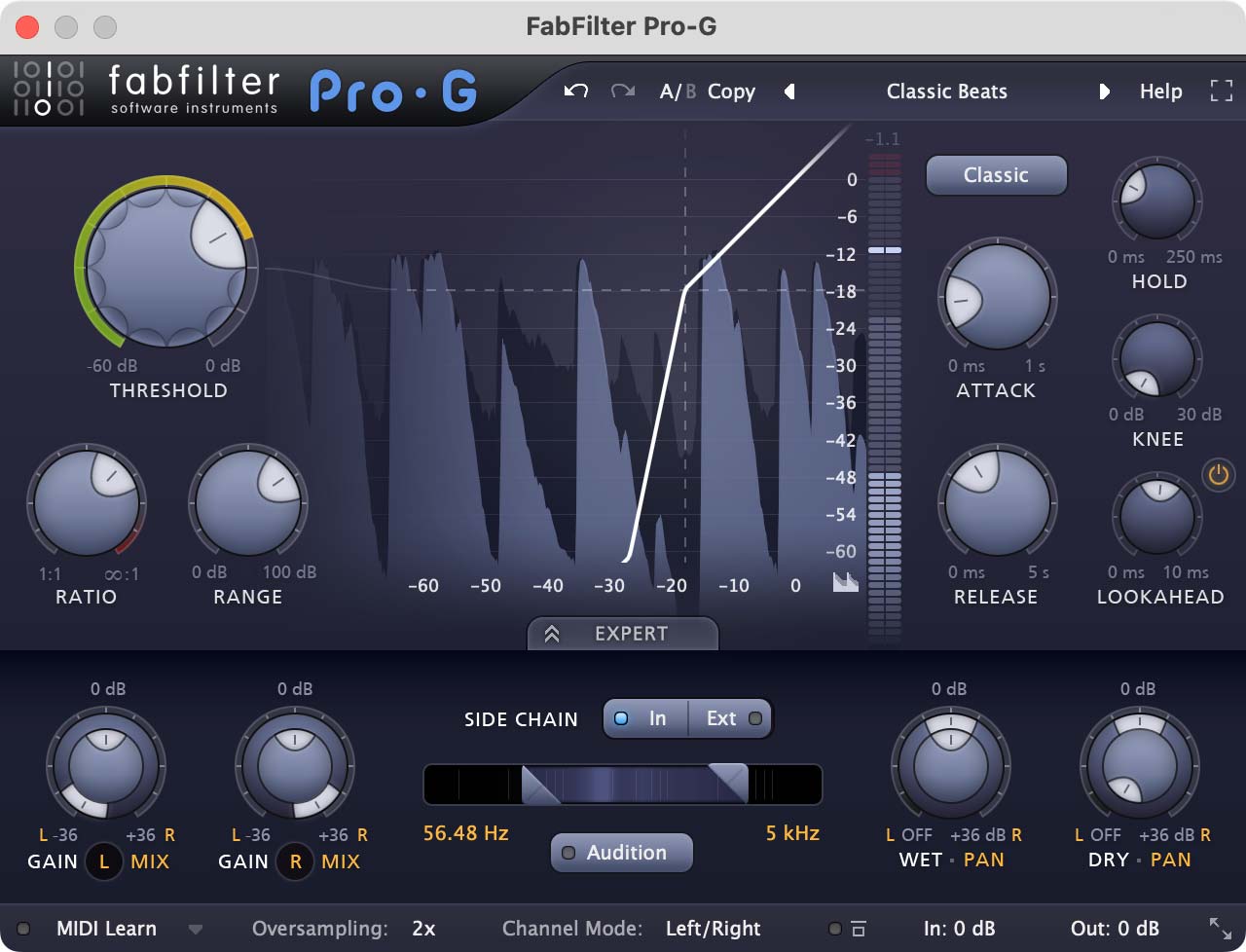Click the Wet level knob
This screenshot has height=952, width=1246.
(950, 764)
